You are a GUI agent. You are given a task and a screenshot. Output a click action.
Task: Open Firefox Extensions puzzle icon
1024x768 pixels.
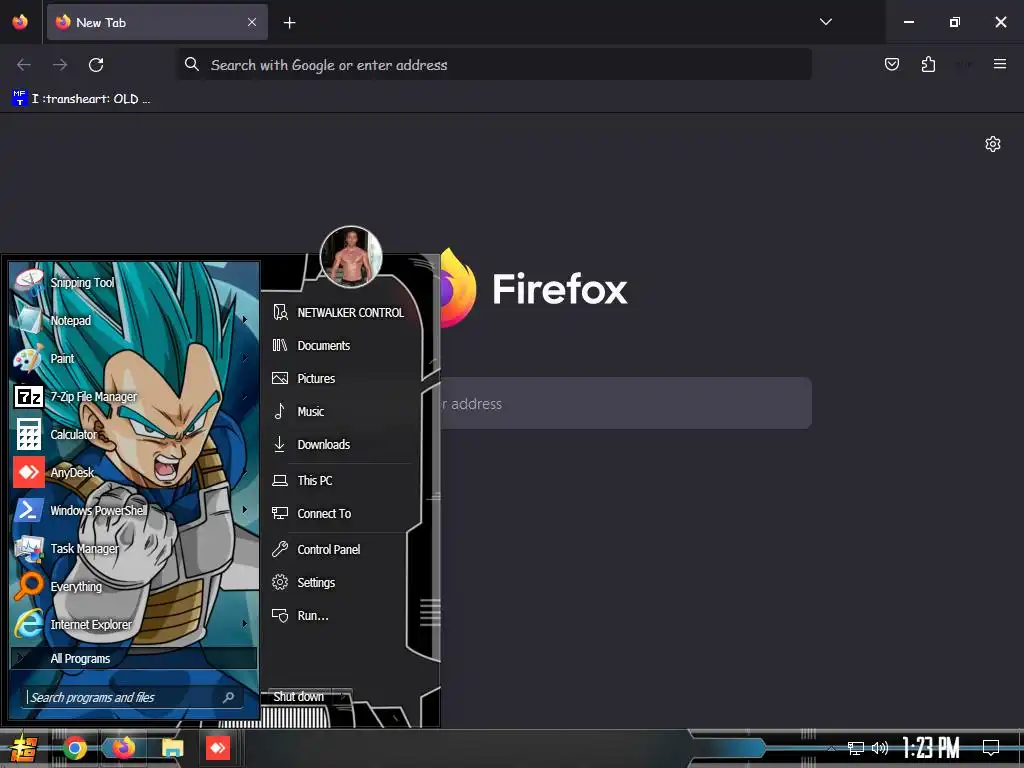pyautogui.click(x=928, y=64)
